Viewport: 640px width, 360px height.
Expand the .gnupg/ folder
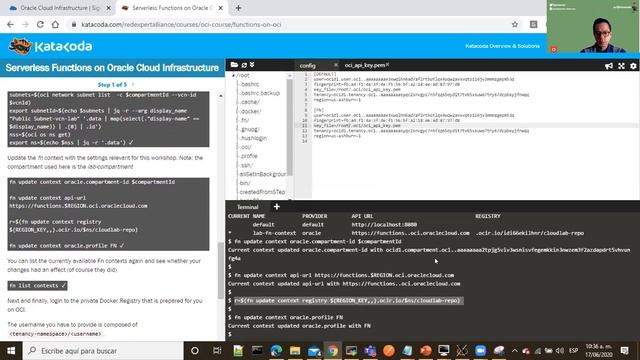250,129
